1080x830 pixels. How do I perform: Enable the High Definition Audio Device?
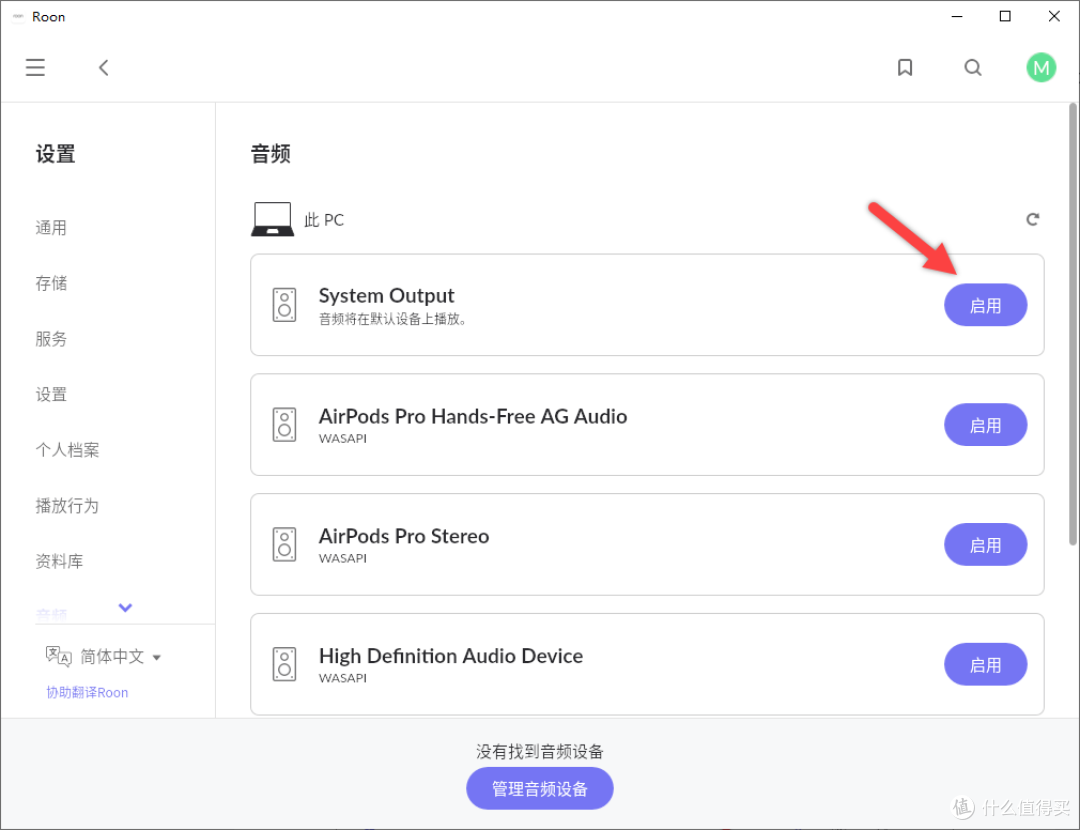coord(985,665)
